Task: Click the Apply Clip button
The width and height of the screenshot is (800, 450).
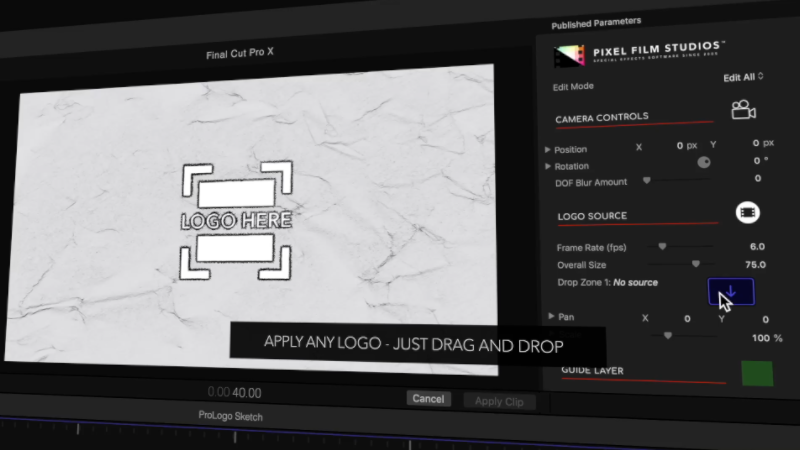Action: point(499,402)
